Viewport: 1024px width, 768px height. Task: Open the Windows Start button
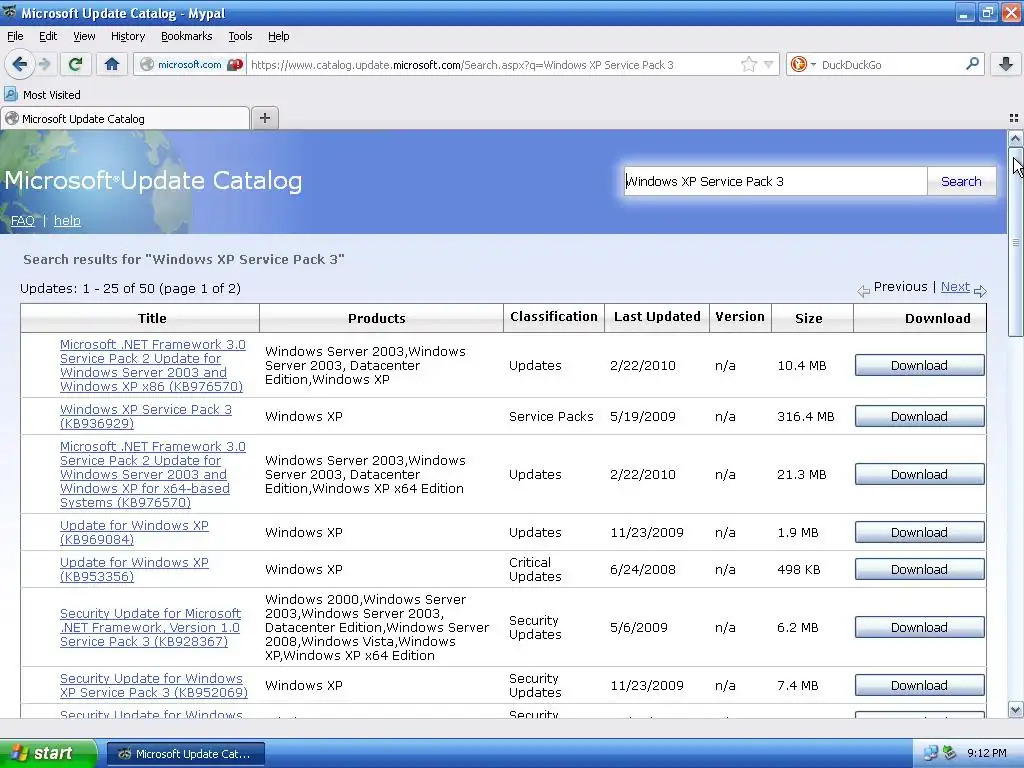(x=48, y=753)
